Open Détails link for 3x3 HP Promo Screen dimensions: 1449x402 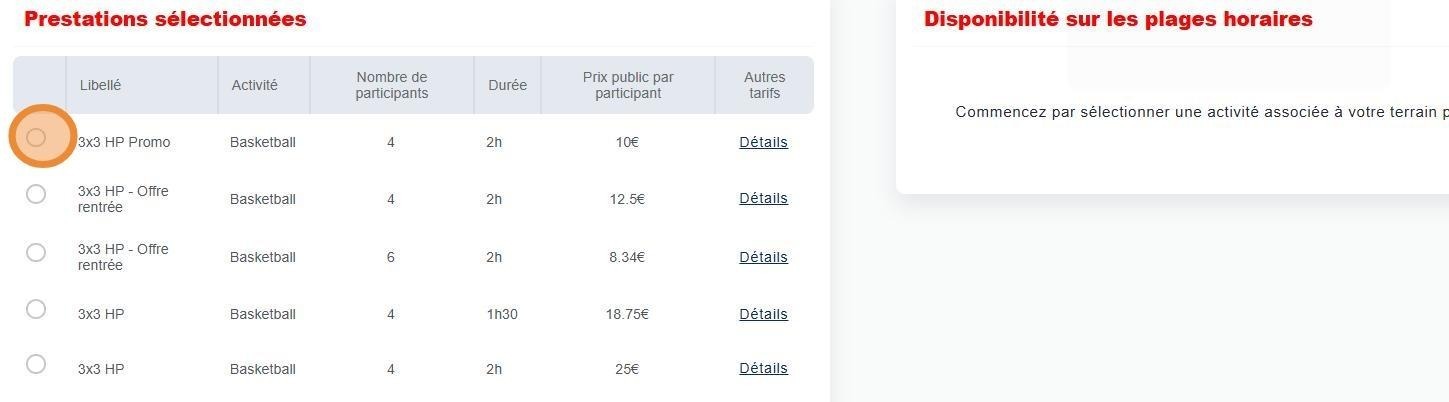click(763, 142)
